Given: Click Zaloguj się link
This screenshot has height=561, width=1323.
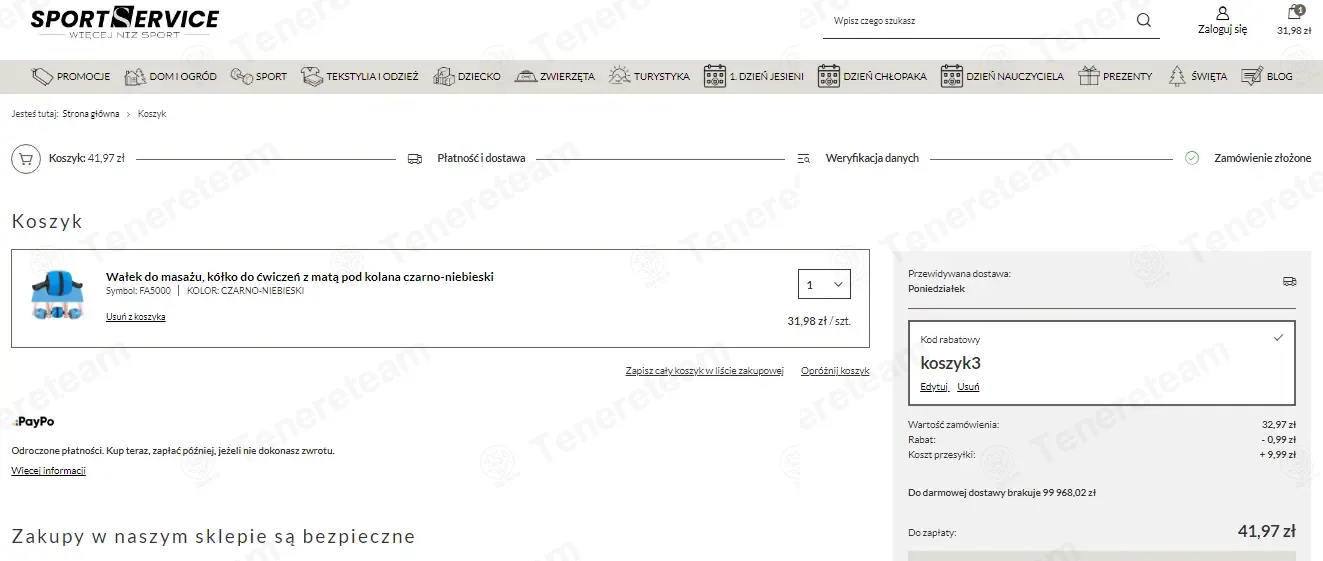Looking at the screenshot, I should click(x=1222, y=29).
